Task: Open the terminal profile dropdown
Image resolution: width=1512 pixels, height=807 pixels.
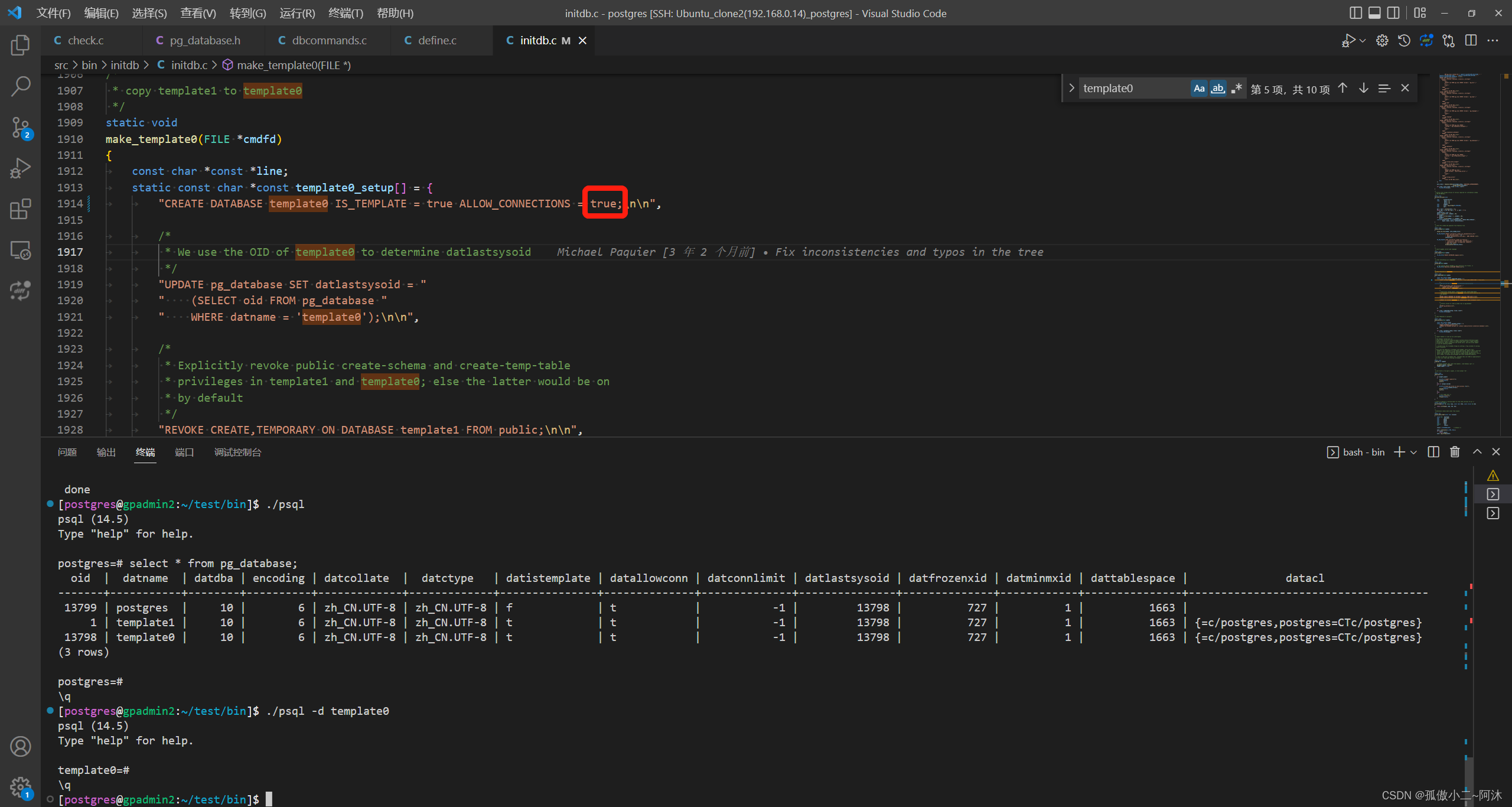Action: [x=1413, y=452]
